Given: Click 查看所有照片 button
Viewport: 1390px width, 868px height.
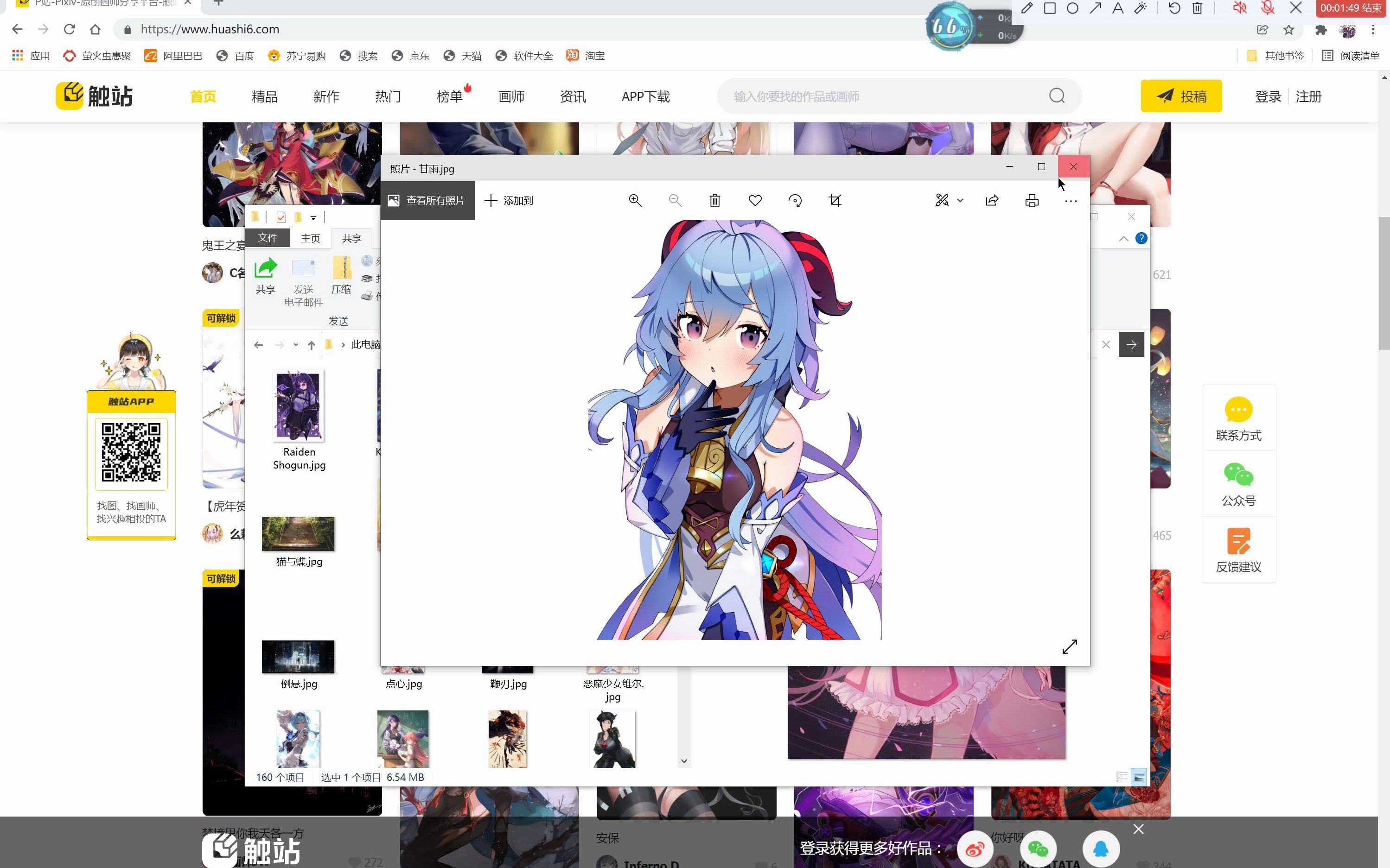Looking at the screenshot, I should [427, 200].
